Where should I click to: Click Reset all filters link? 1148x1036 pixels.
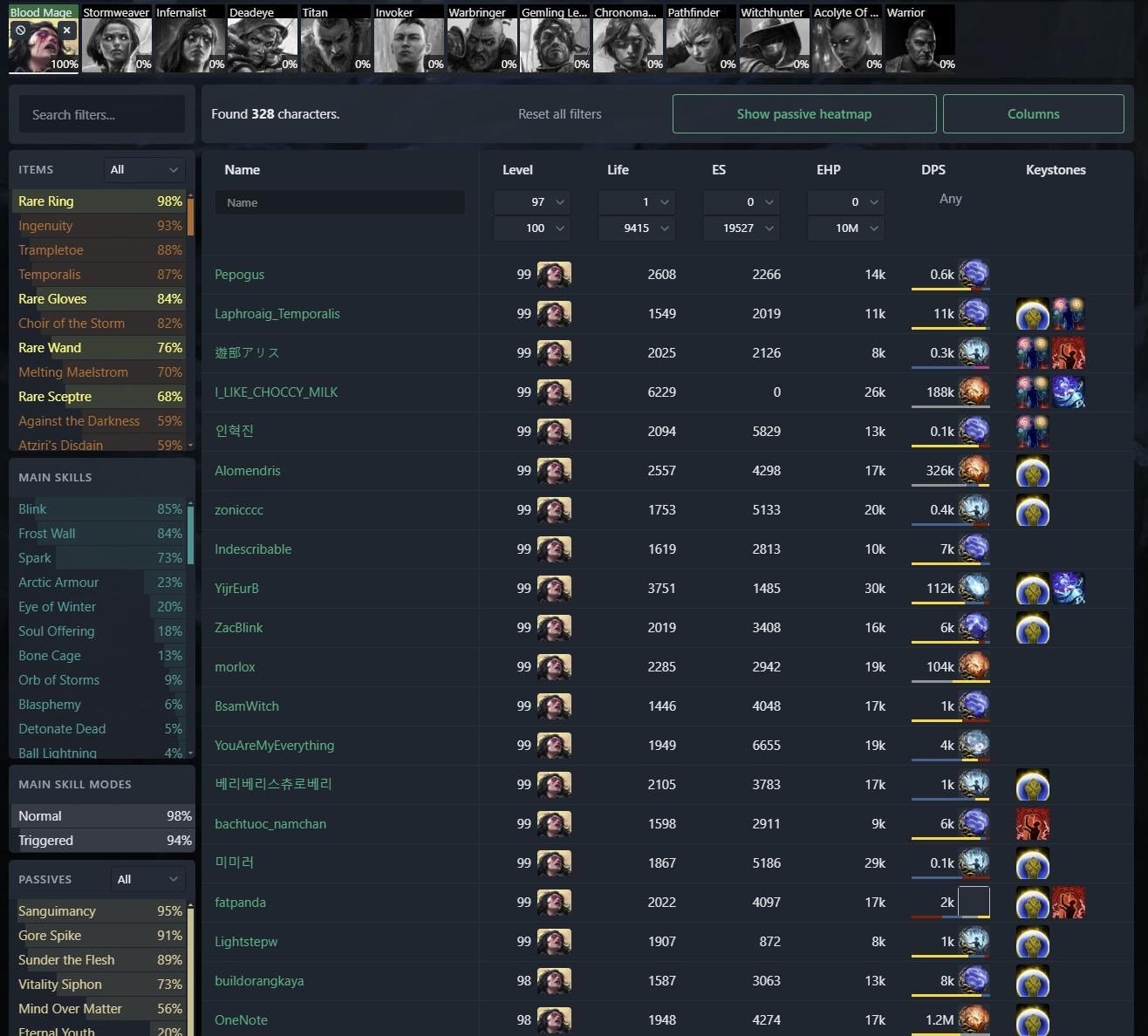tap(559, 114)
